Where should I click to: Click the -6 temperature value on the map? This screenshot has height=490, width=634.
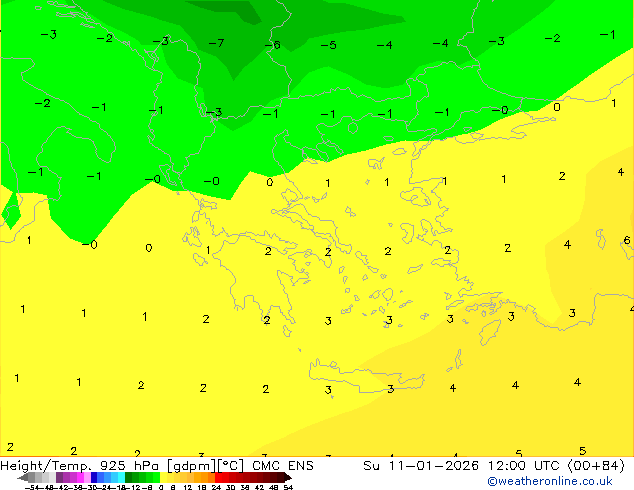(273, 44)
